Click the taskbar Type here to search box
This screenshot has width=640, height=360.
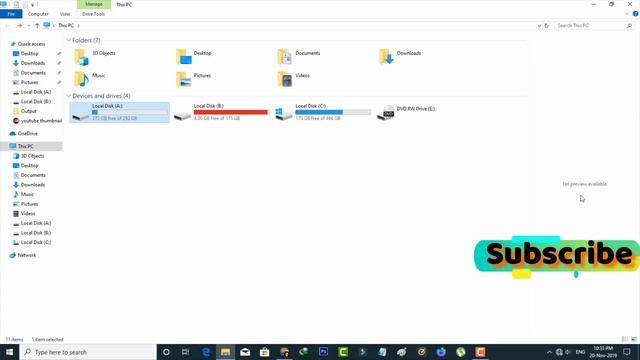pos(88,352)
